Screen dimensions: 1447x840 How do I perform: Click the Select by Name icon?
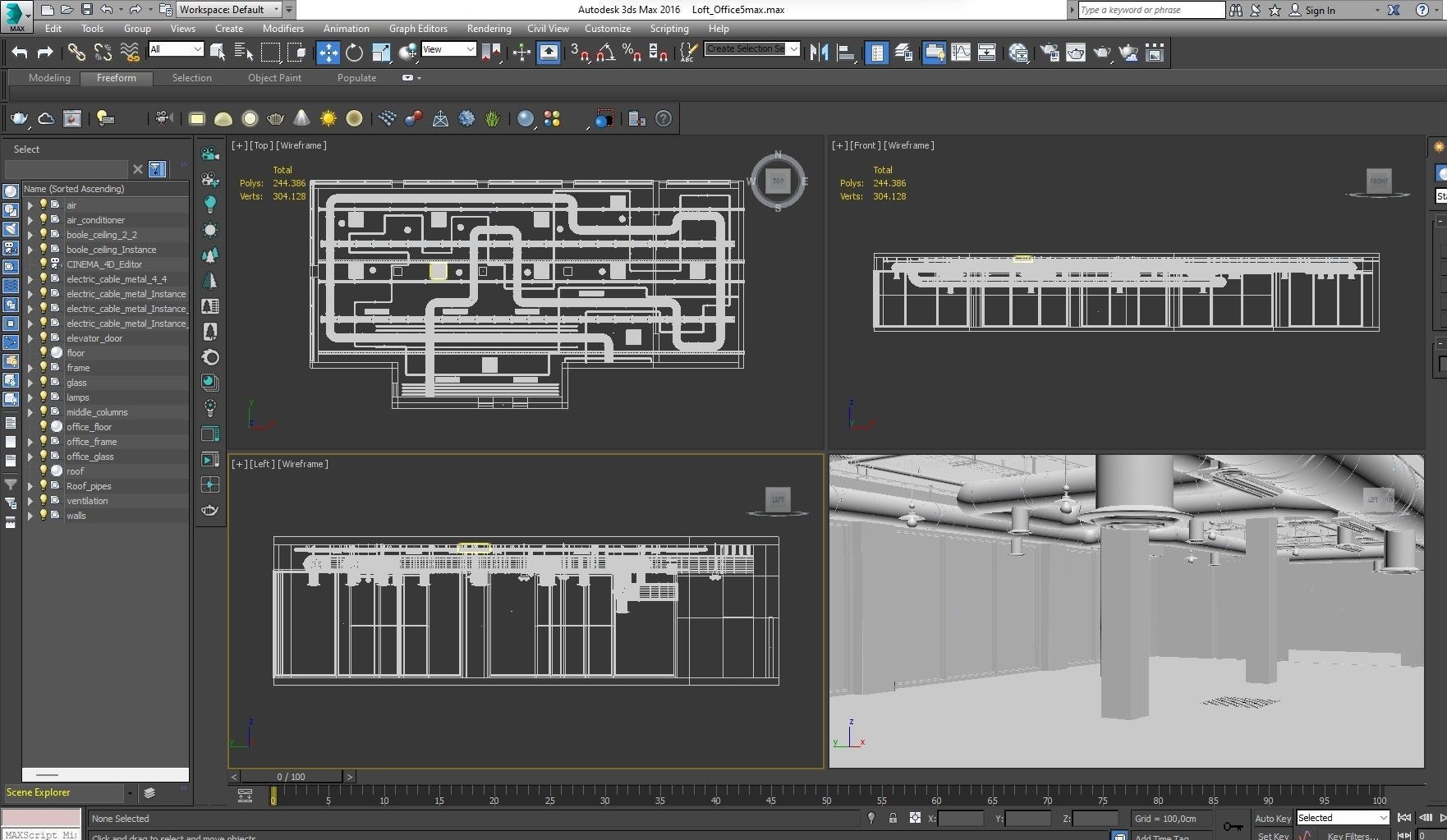(244, 53)
